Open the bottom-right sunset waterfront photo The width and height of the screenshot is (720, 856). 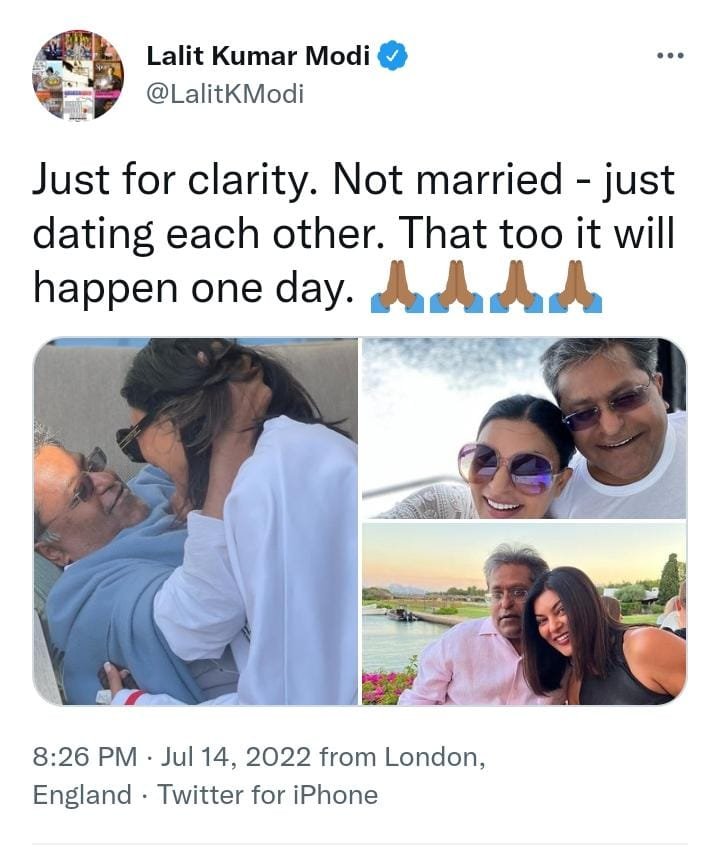point(524,614)
